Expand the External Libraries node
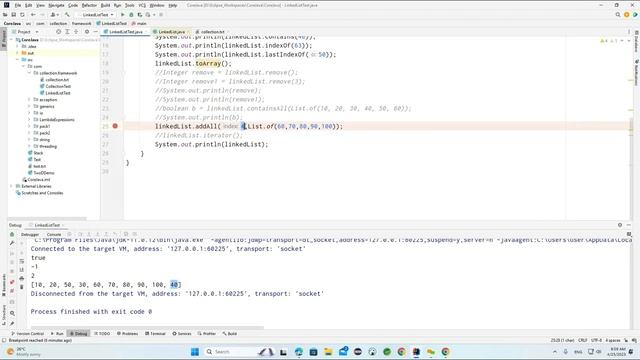 [11, 186]
